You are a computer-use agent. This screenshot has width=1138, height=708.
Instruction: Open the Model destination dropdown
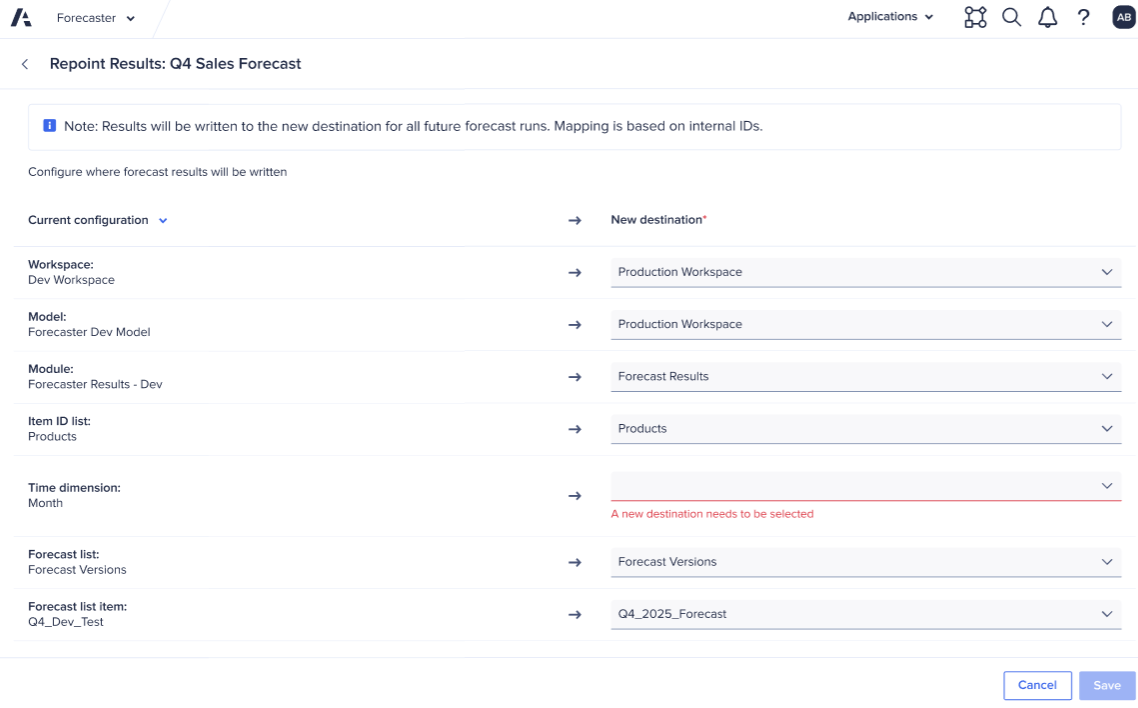(865, 324)
